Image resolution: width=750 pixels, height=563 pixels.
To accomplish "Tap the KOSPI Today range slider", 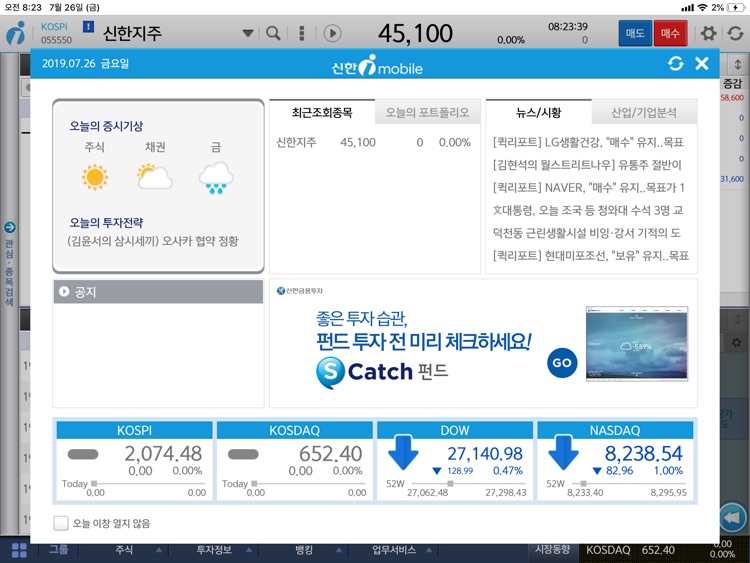I will pyautogui.click(x=148, y=484).
